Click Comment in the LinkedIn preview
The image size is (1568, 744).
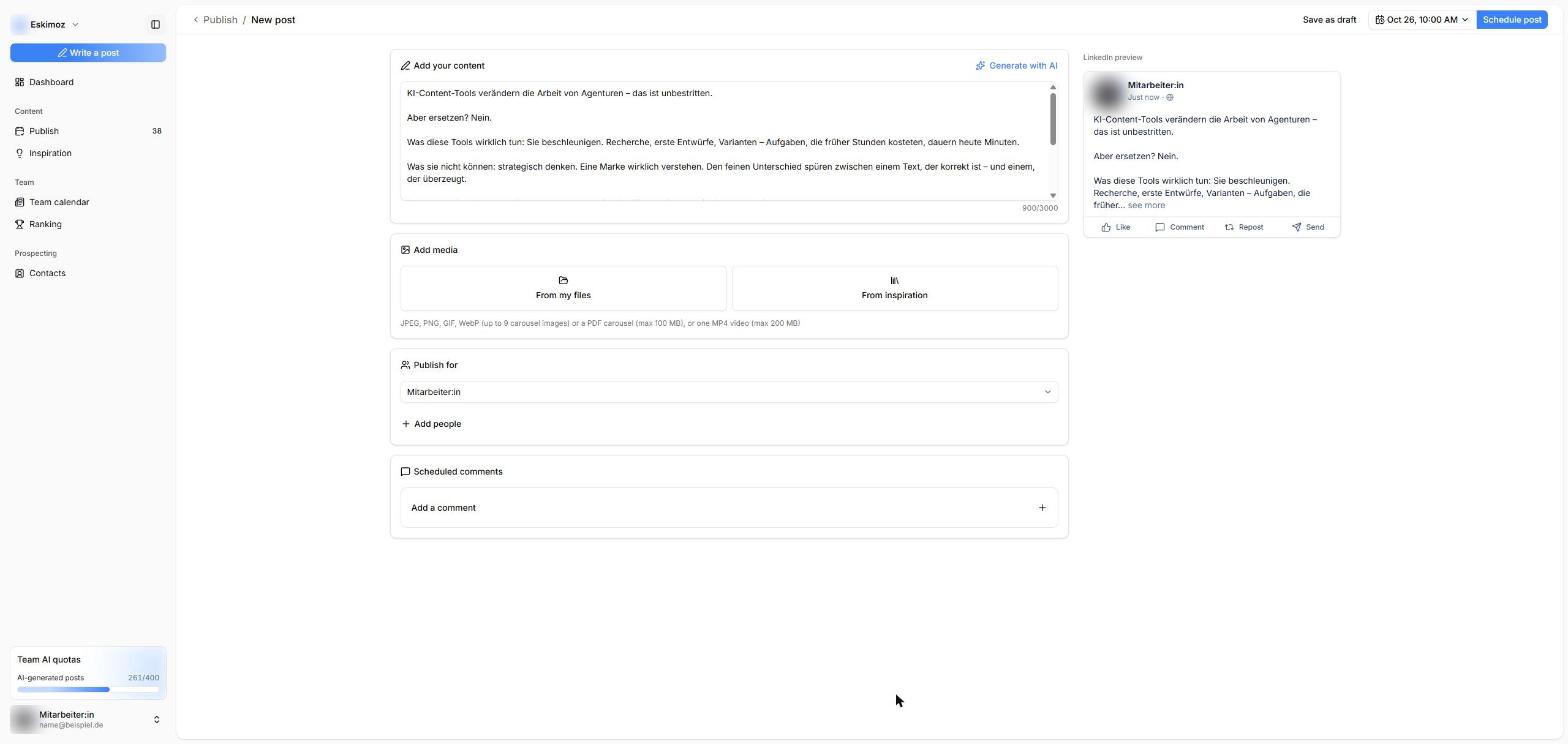(x=1180, y=227)
